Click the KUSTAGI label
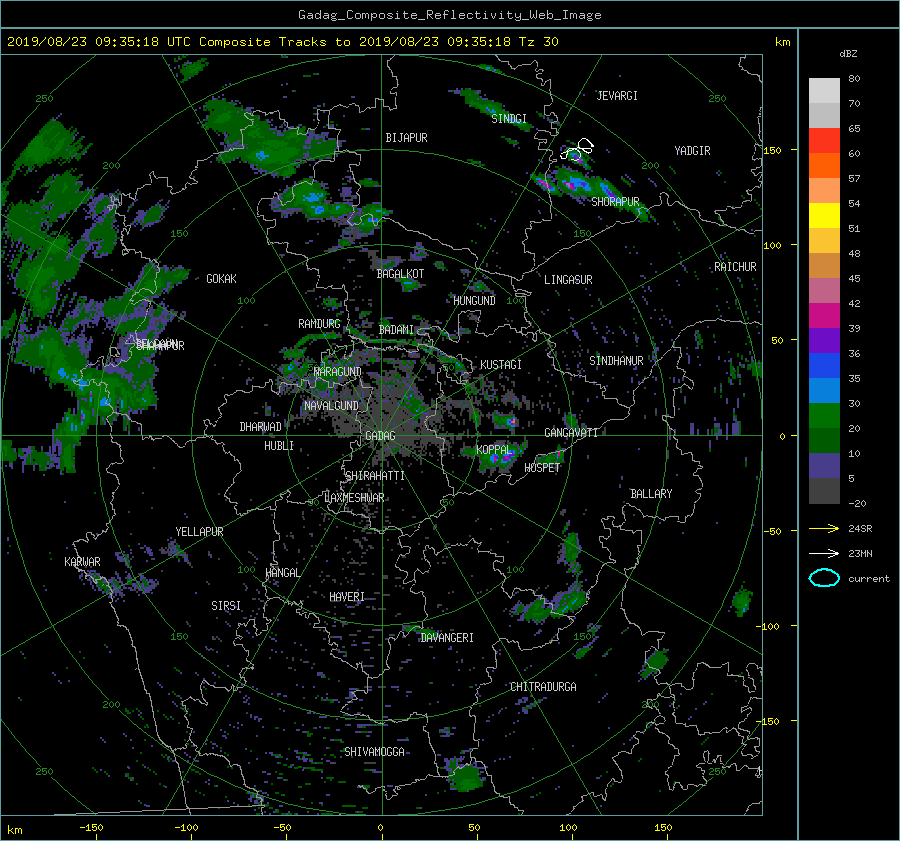Image resolution: width=900 pixels, height=841 pixels. 501,365
